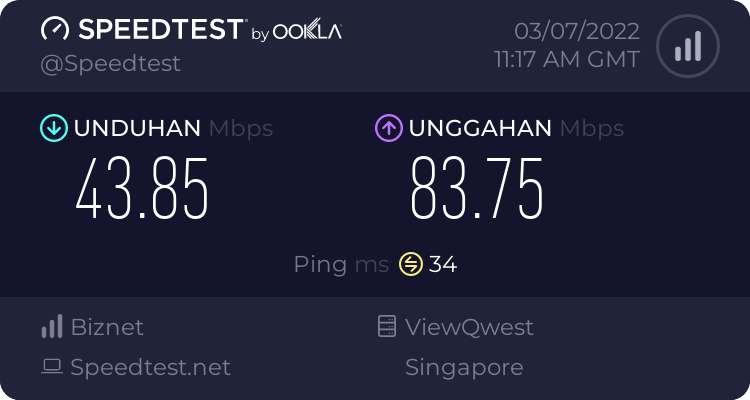The width and height of the screenshot is (750, 400).
Task: Click the Biznet provider name
Action: click(107, 327)
